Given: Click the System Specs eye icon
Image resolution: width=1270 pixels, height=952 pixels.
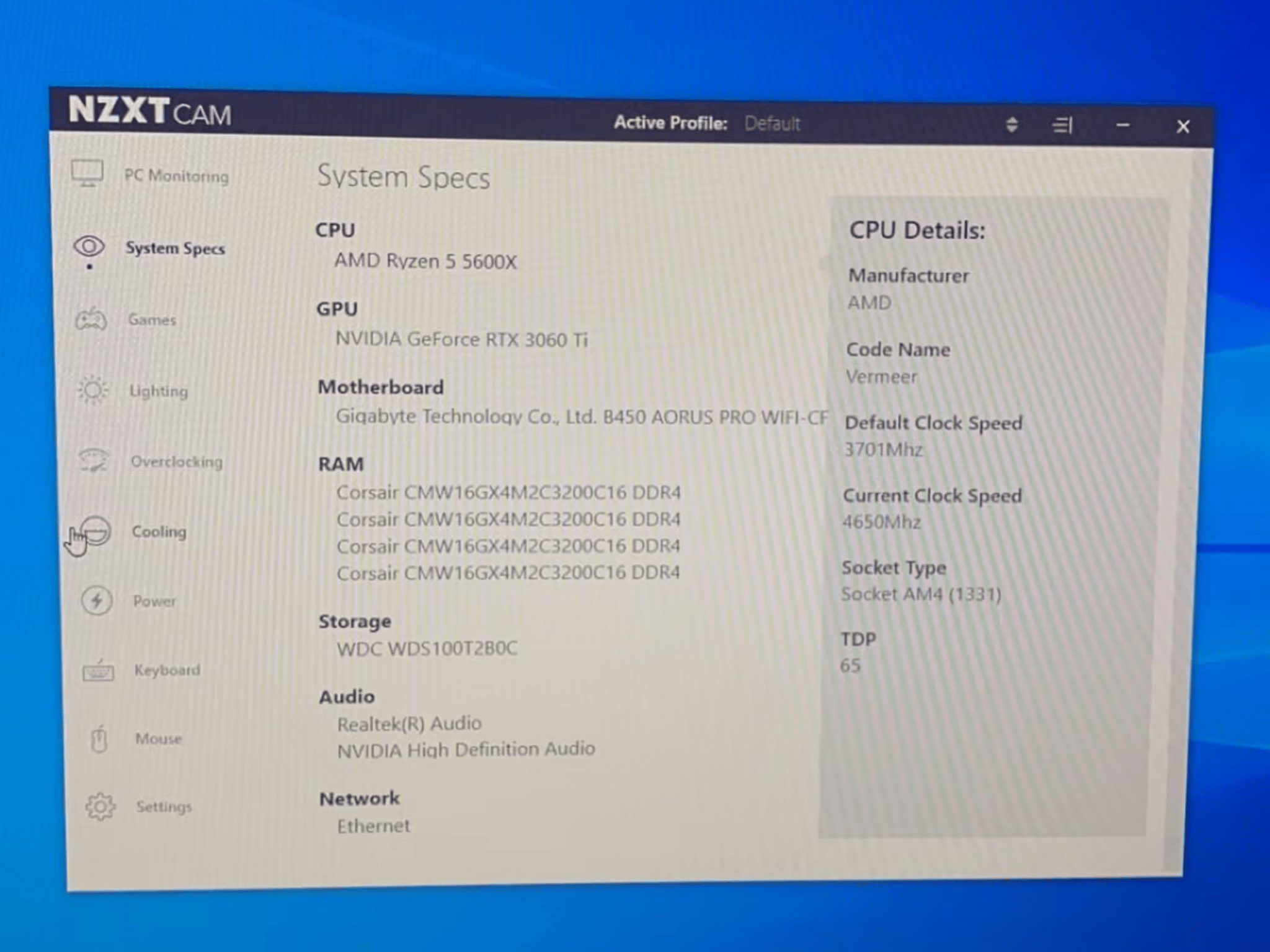Looking at the screenshot, I should 89,247.
